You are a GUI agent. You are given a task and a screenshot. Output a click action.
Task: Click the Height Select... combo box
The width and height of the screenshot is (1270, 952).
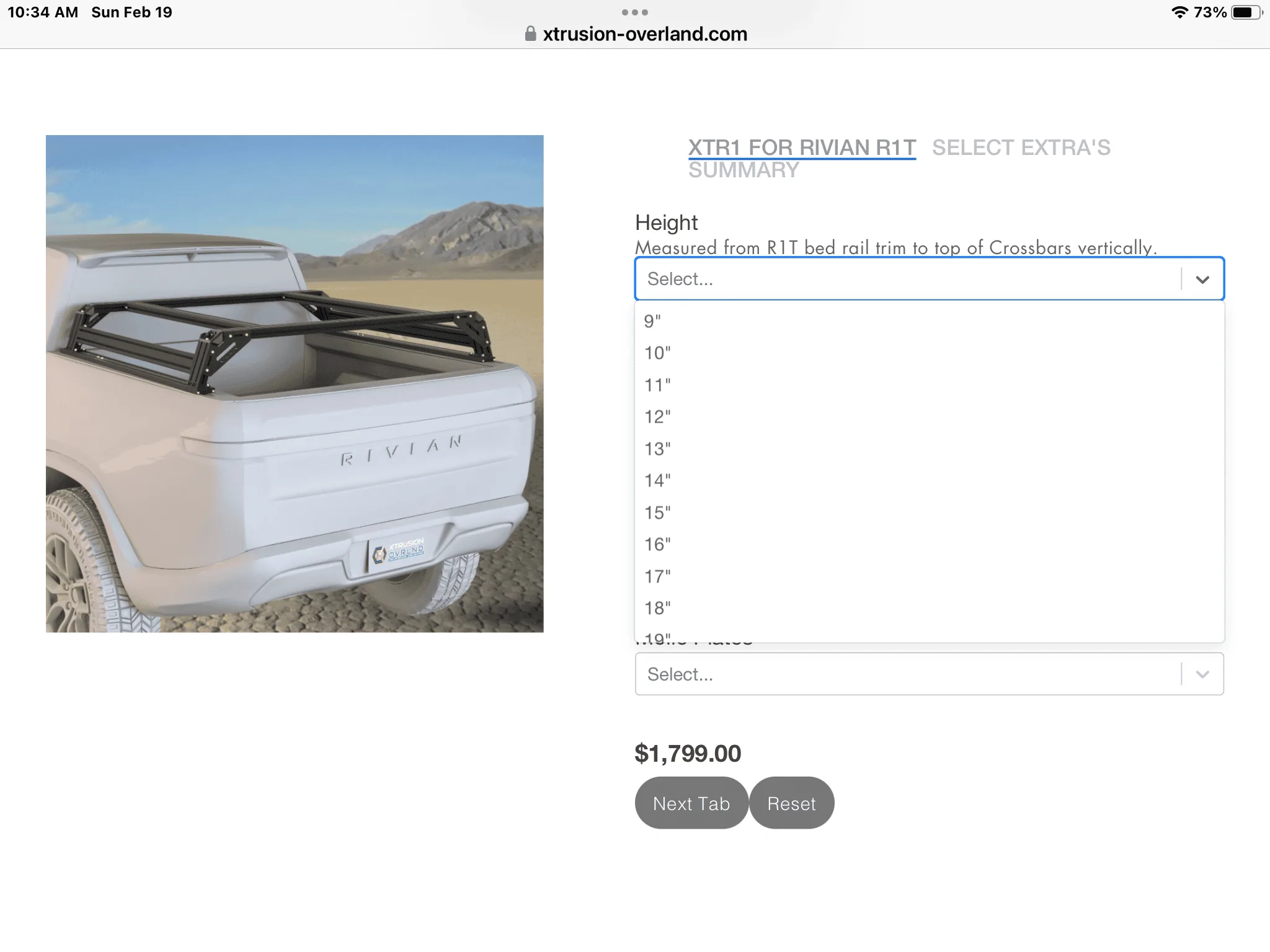[x=930, y=279]
